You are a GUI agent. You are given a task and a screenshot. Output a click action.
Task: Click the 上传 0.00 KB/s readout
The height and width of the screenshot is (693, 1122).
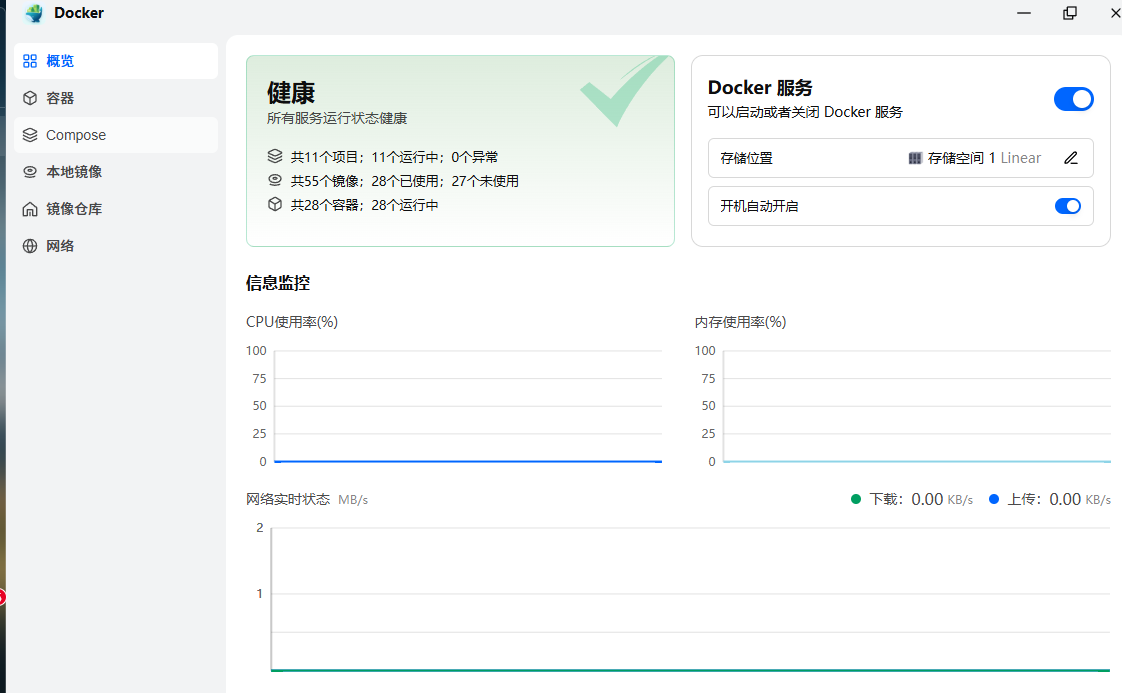tap(1059, 499)
